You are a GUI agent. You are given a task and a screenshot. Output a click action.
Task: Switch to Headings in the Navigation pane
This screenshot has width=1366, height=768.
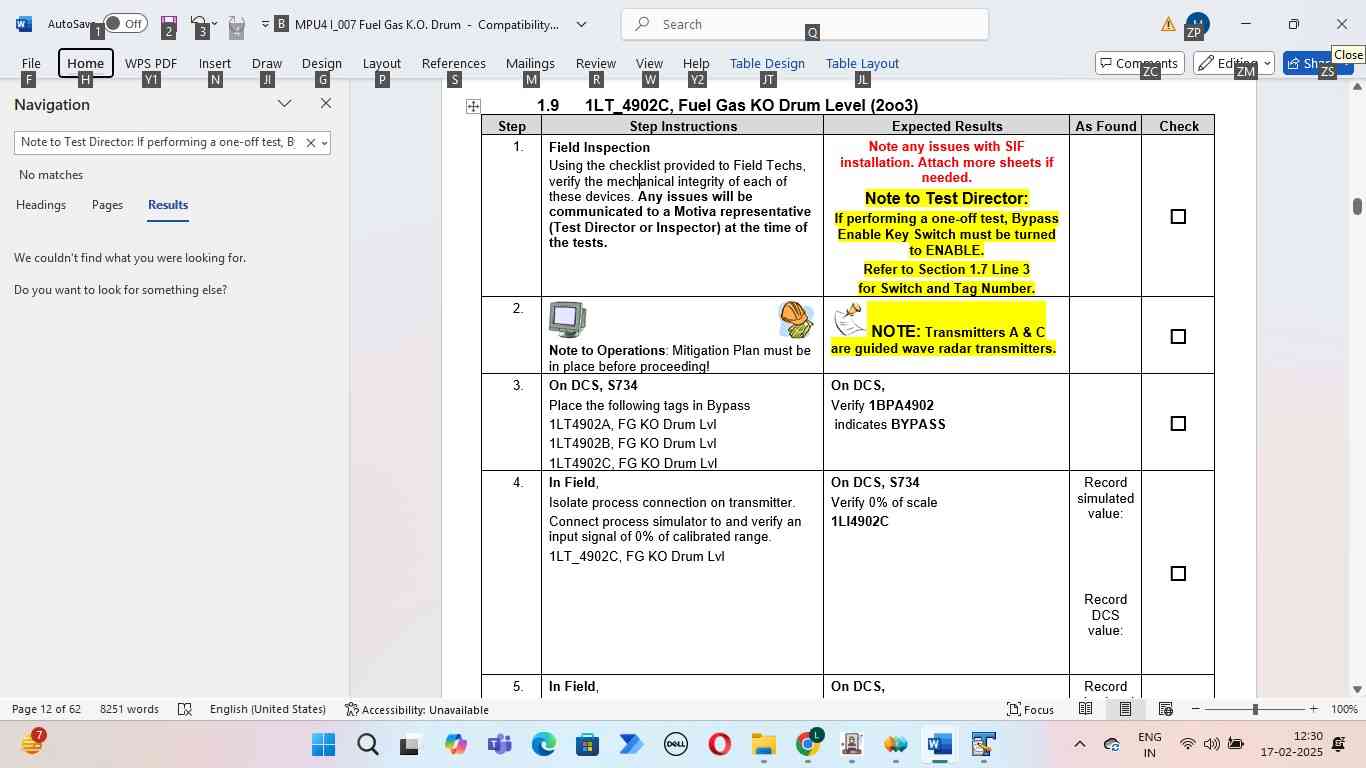click(41, 205)
